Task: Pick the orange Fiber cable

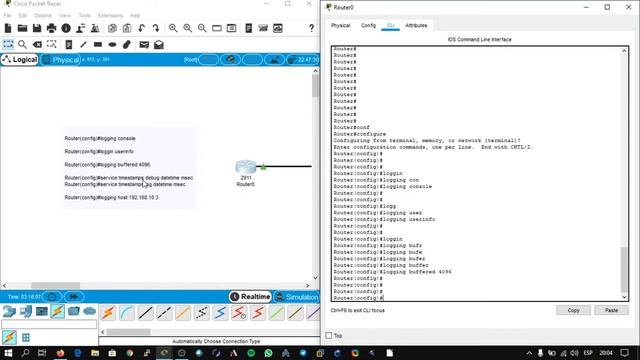Action: pos(183,313)
